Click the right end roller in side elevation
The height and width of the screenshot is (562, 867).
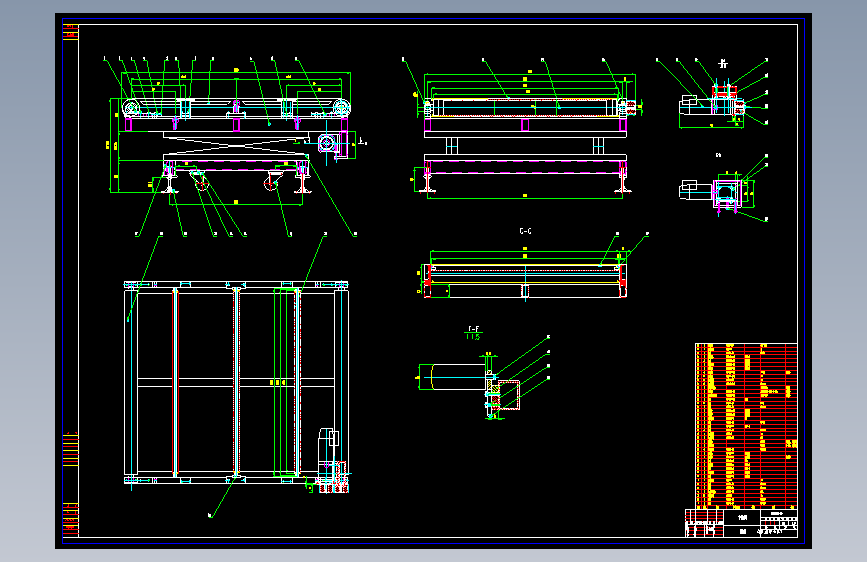pos(341,107)
